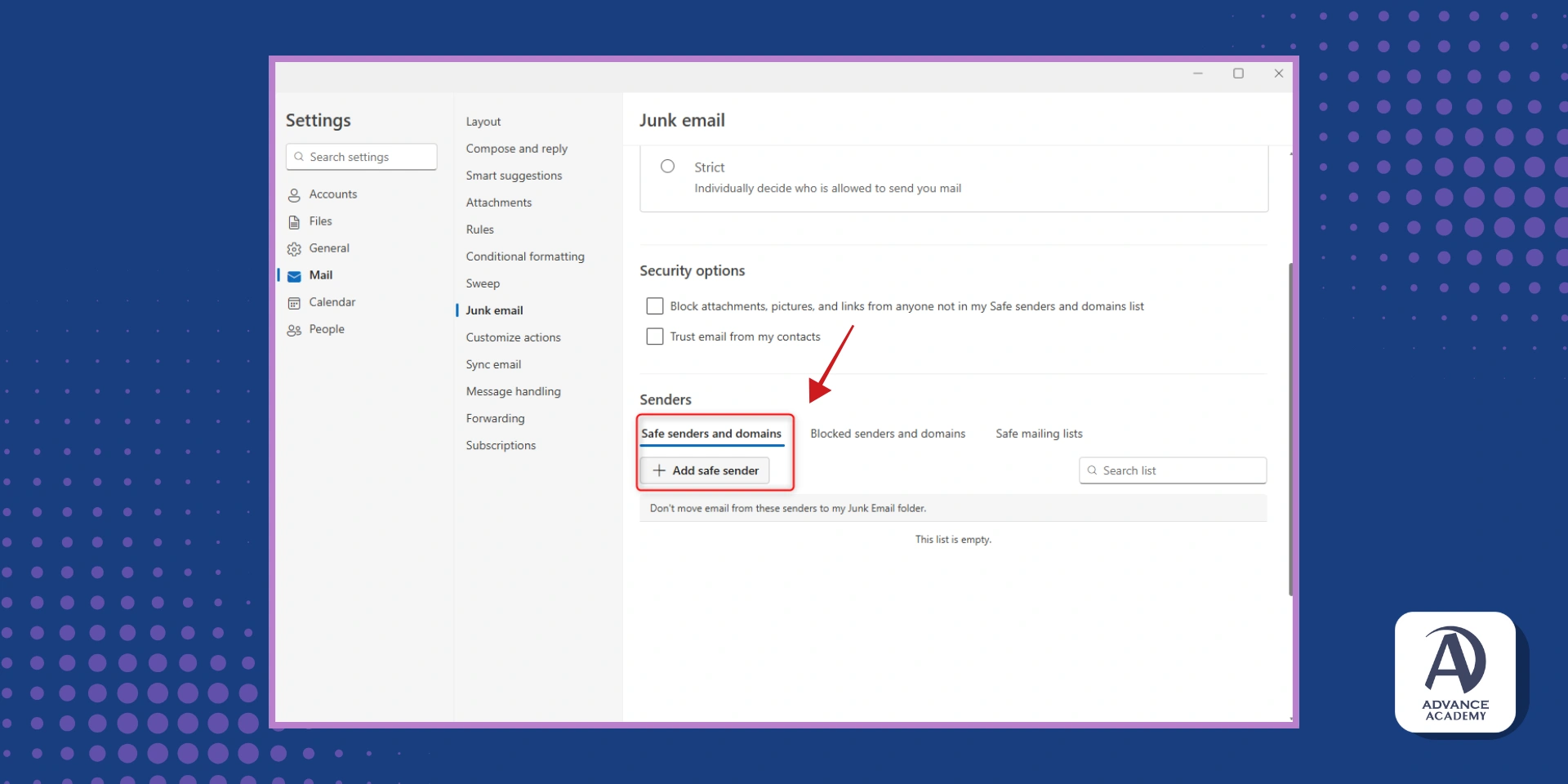Click the Security options heading
Screen dimensions: 1568x784
(692, 271)
